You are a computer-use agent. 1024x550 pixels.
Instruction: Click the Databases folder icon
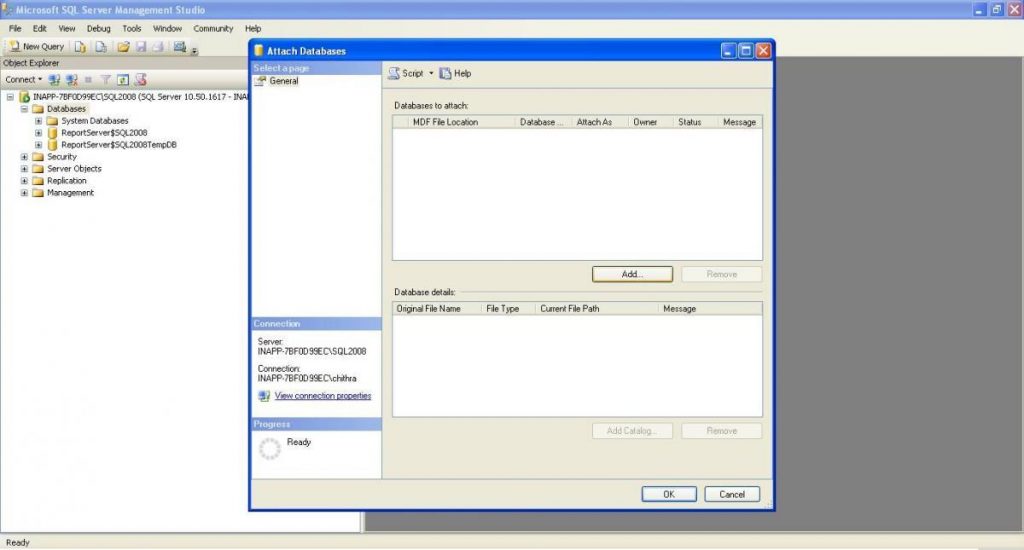pos(38,109)
